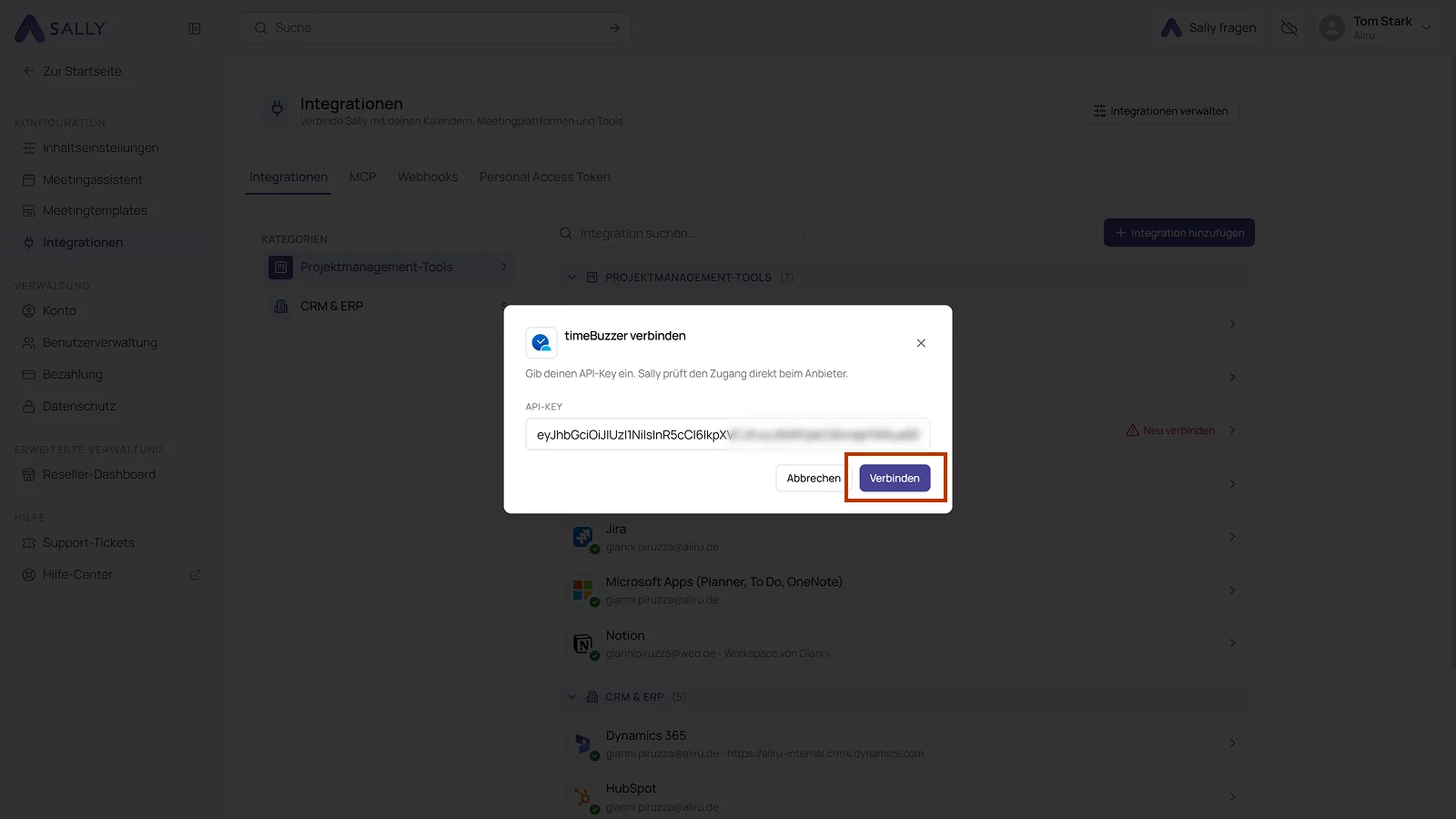Viewport: 1456px width, 819px height.
Task: Open the Jira integration row chevron
Action: pyautogui.click(x=1232, y=537)
